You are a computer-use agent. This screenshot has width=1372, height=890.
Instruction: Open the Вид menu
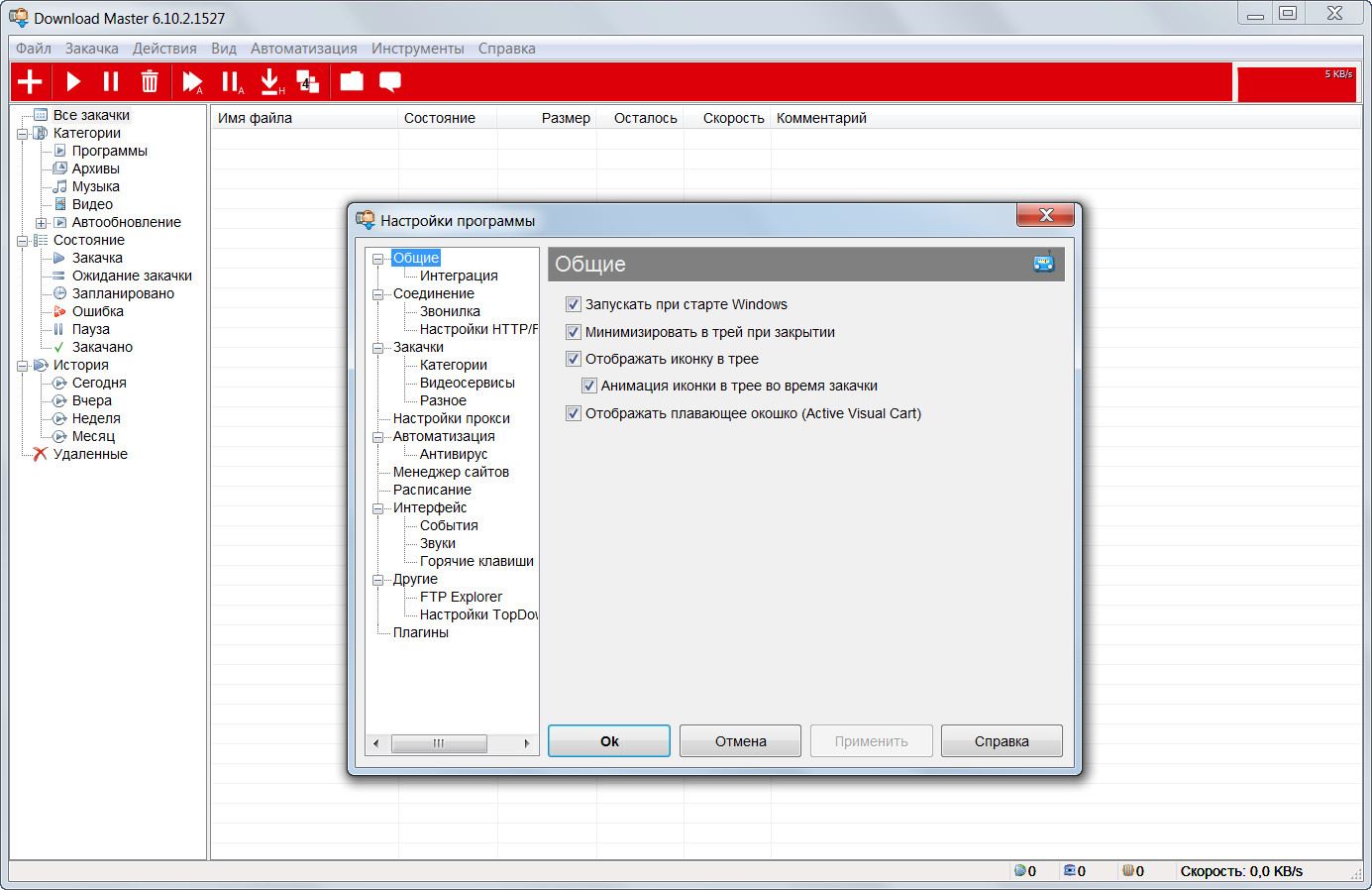(224, 49)
